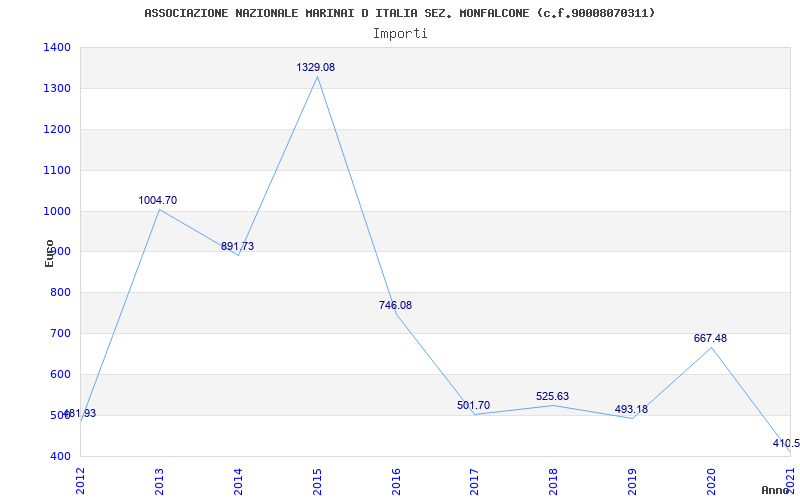Click the 481.93 data label
Viewport: 800px width, 500px height.
(x=80, y=414)
